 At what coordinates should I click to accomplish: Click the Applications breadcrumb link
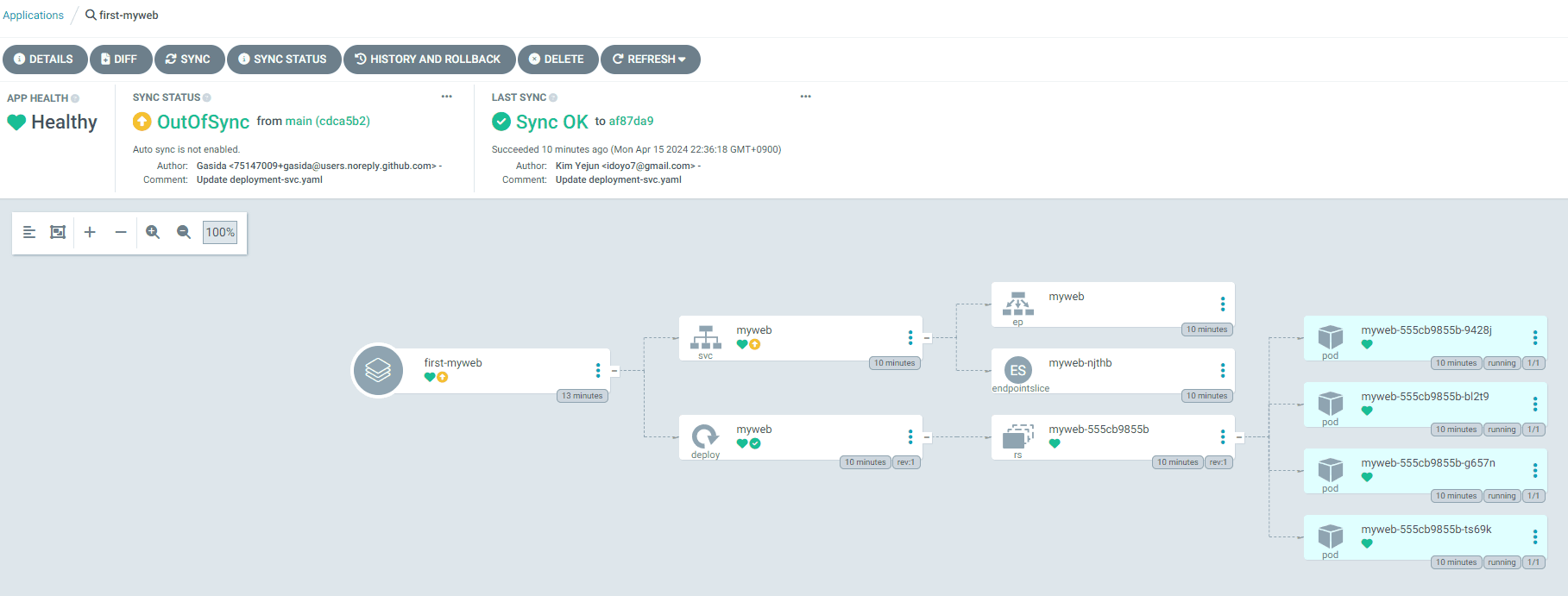click(34, 16)
